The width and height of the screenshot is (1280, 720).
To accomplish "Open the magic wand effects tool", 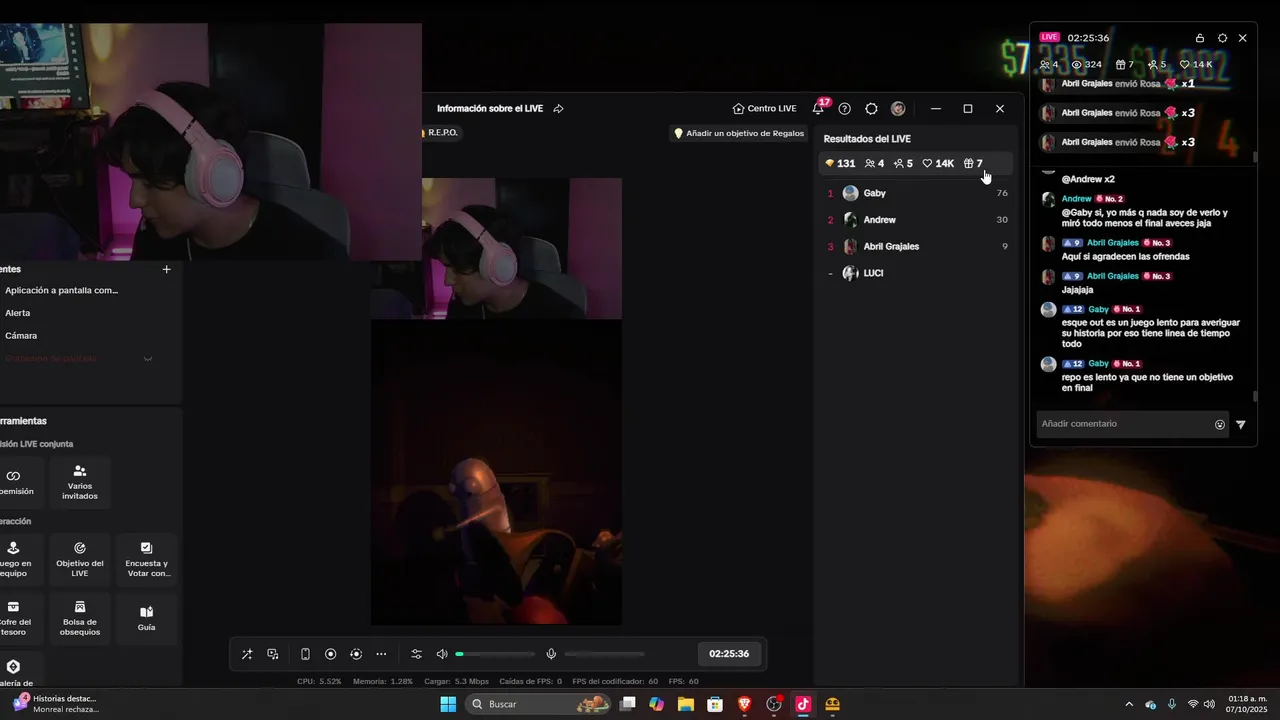I will [247, 654].
